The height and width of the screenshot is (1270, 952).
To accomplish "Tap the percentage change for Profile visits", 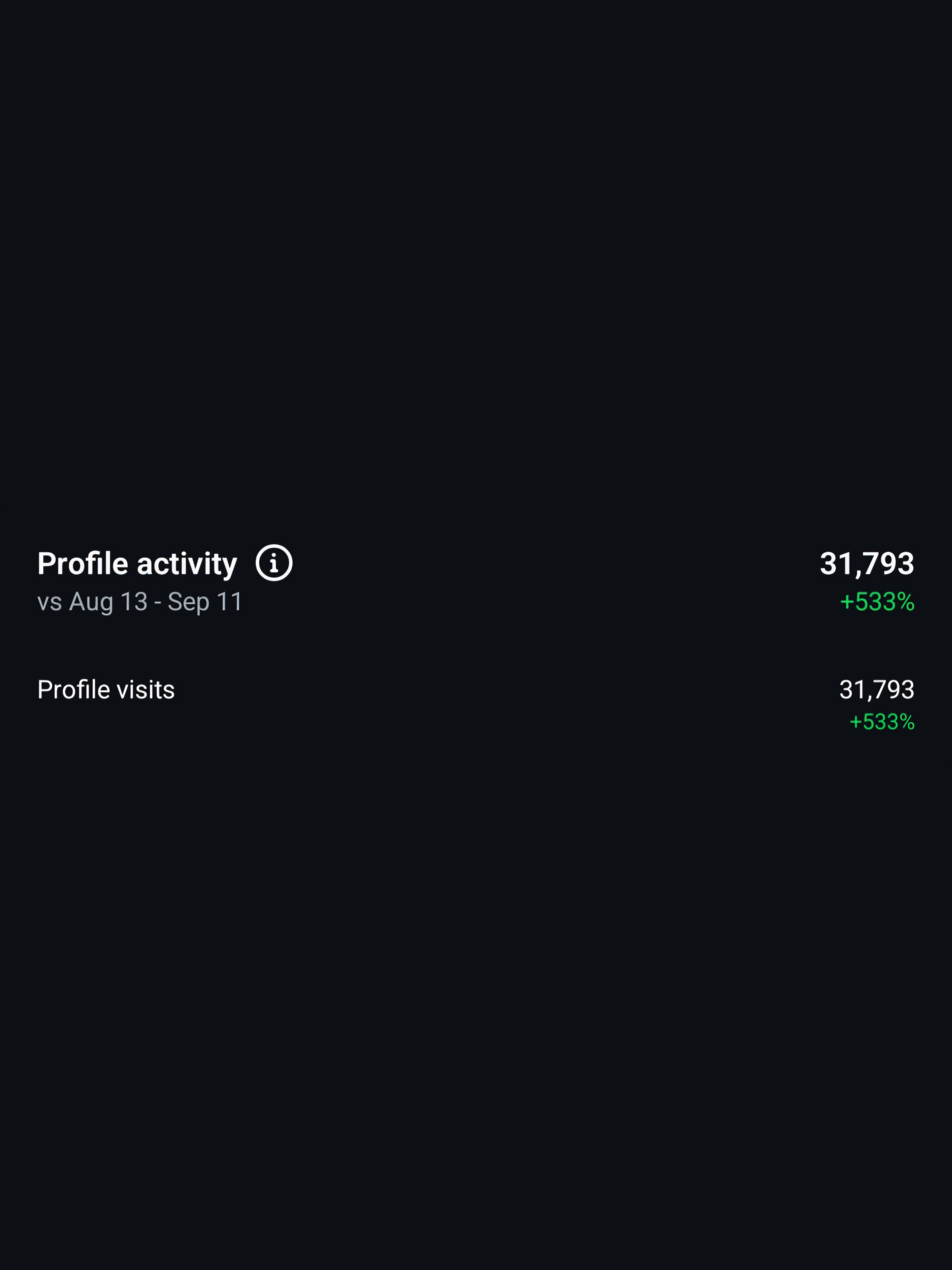I will click(882, 722).
